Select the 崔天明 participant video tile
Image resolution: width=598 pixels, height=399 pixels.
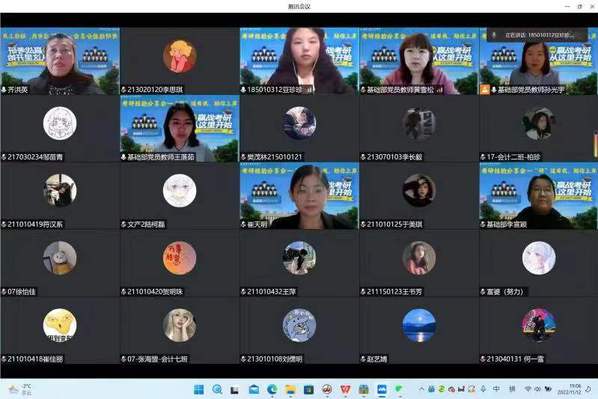point(299,196)
